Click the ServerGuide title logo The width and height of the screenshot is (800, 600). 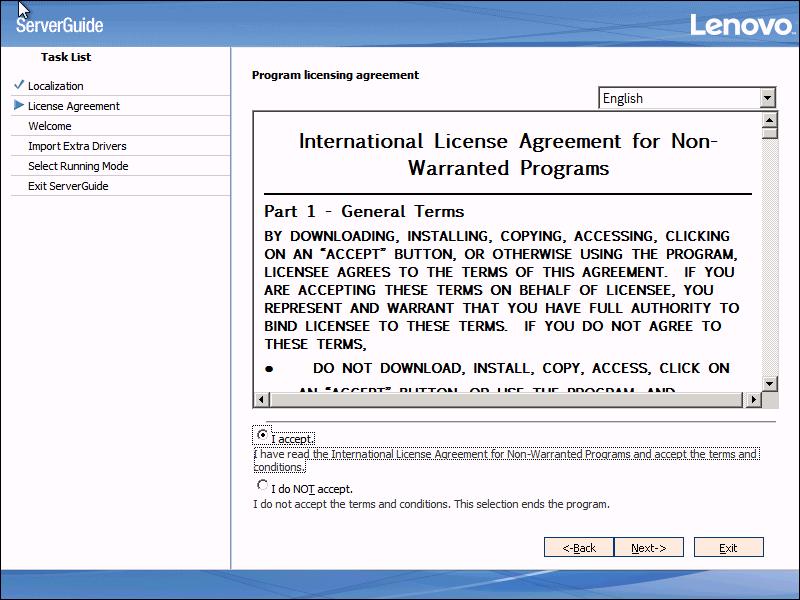click(x=59, y=25)
